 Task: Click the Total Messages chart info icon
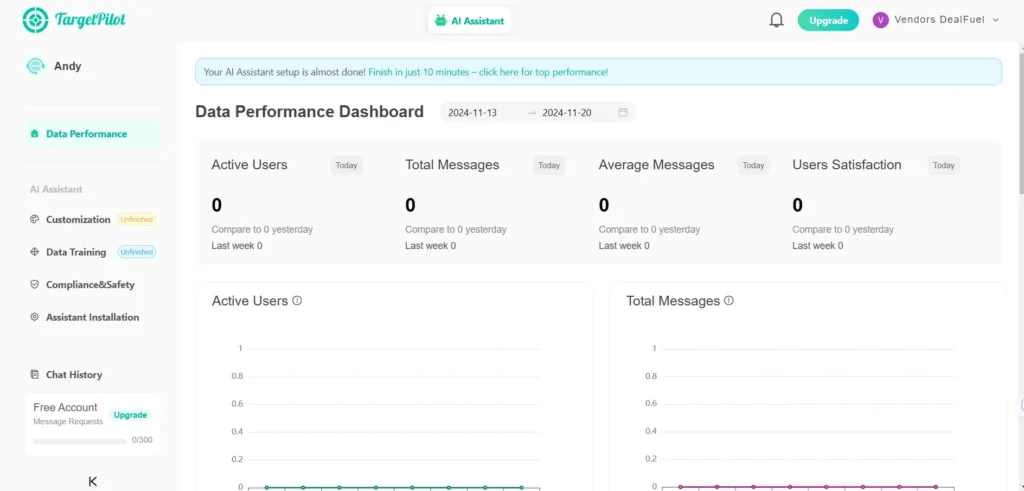[x=729, y=301]
